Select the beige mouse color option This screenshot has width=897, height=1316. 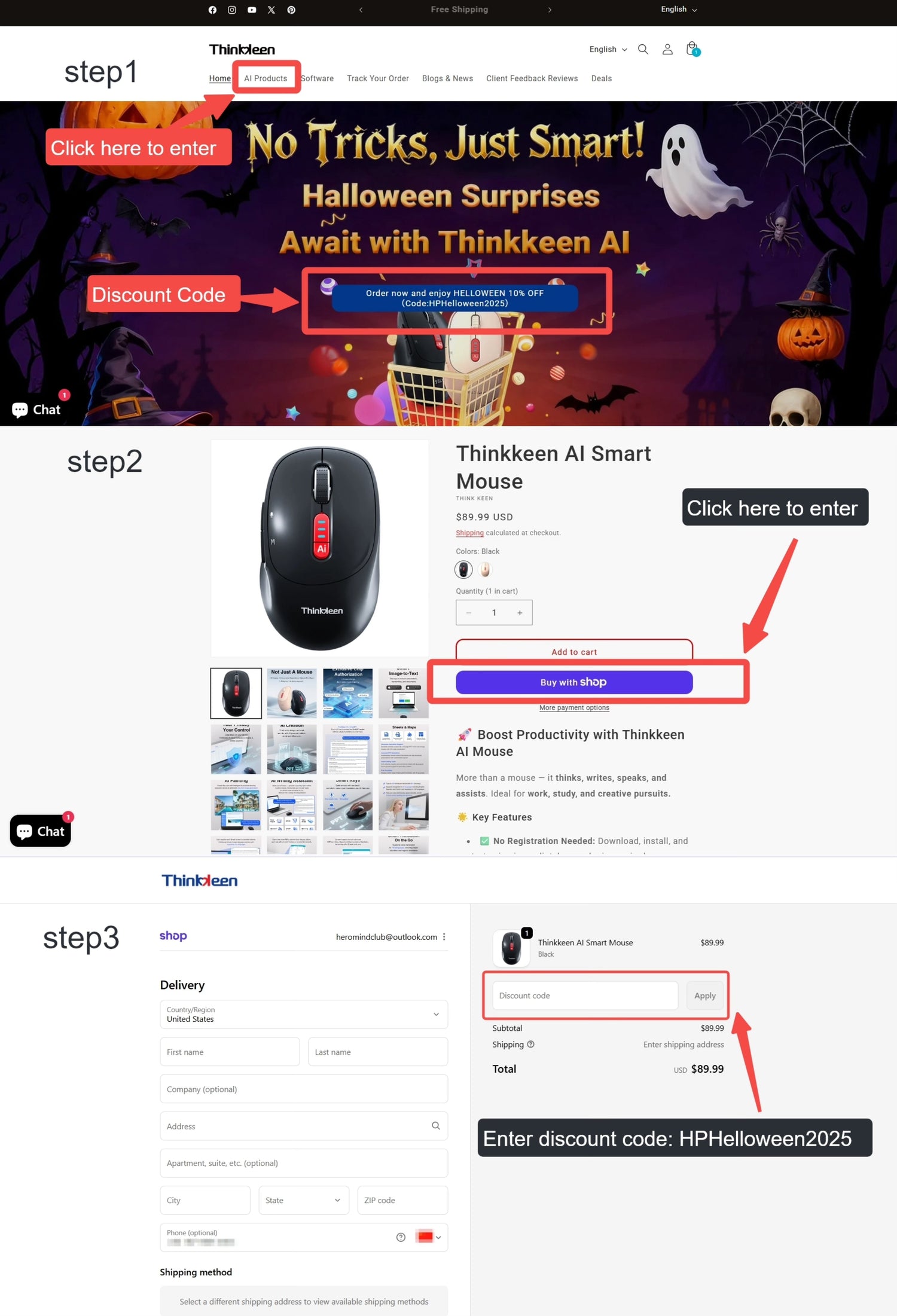point(485,569)
